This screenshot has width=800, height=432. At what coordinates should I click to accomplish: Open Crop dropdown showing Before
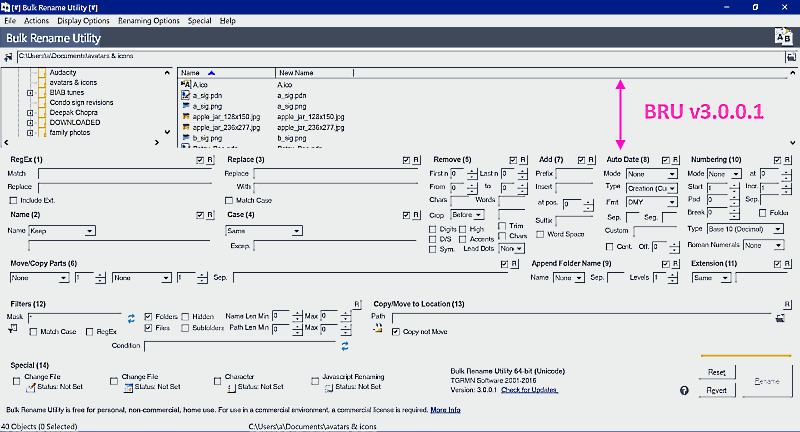coord(467,215)
